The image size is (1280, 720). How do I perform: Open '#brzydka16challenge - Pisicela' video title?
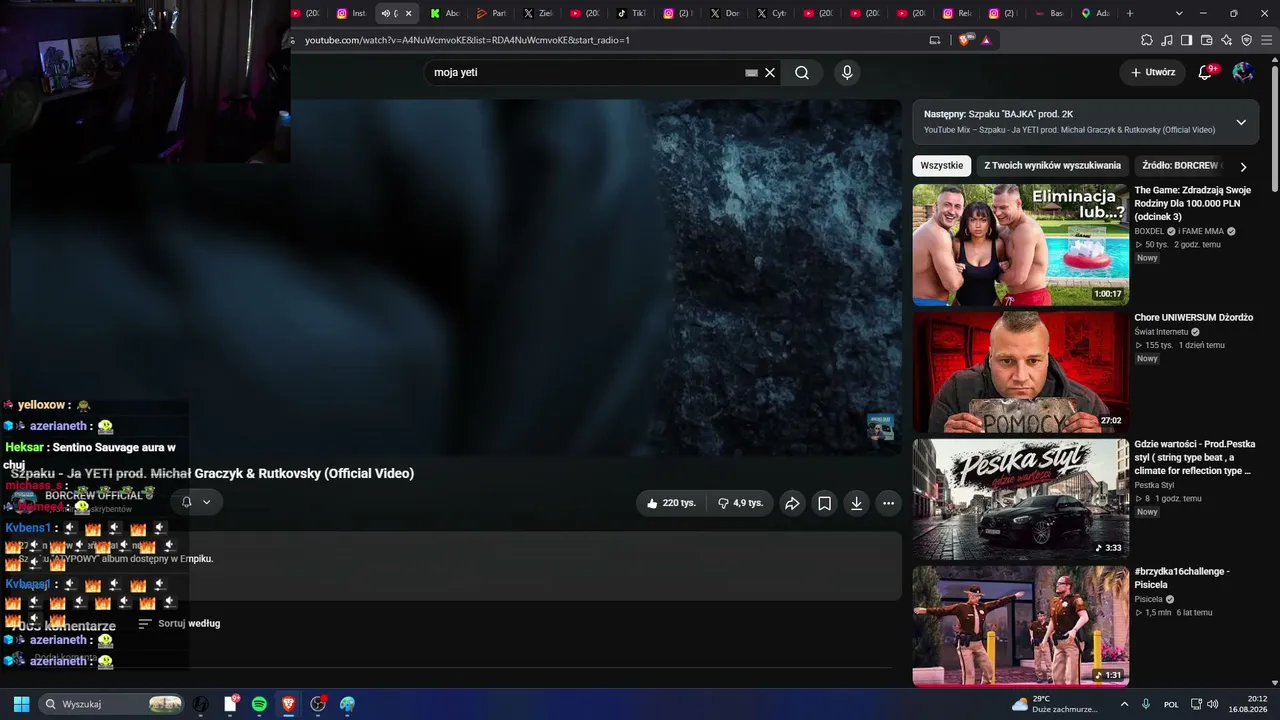point(1182,578)
